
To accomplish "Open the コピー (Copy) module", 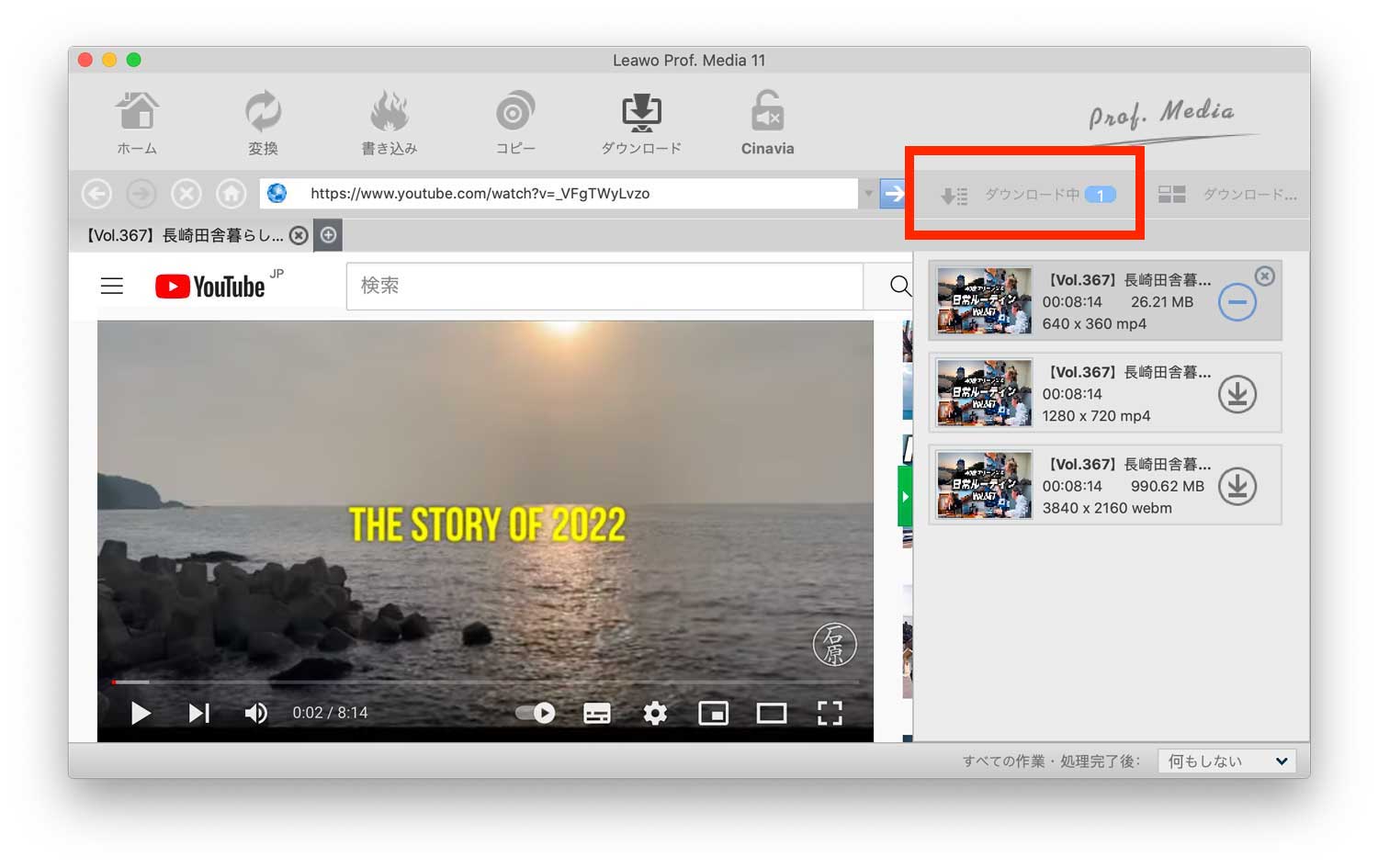I will tap(514, 123).
